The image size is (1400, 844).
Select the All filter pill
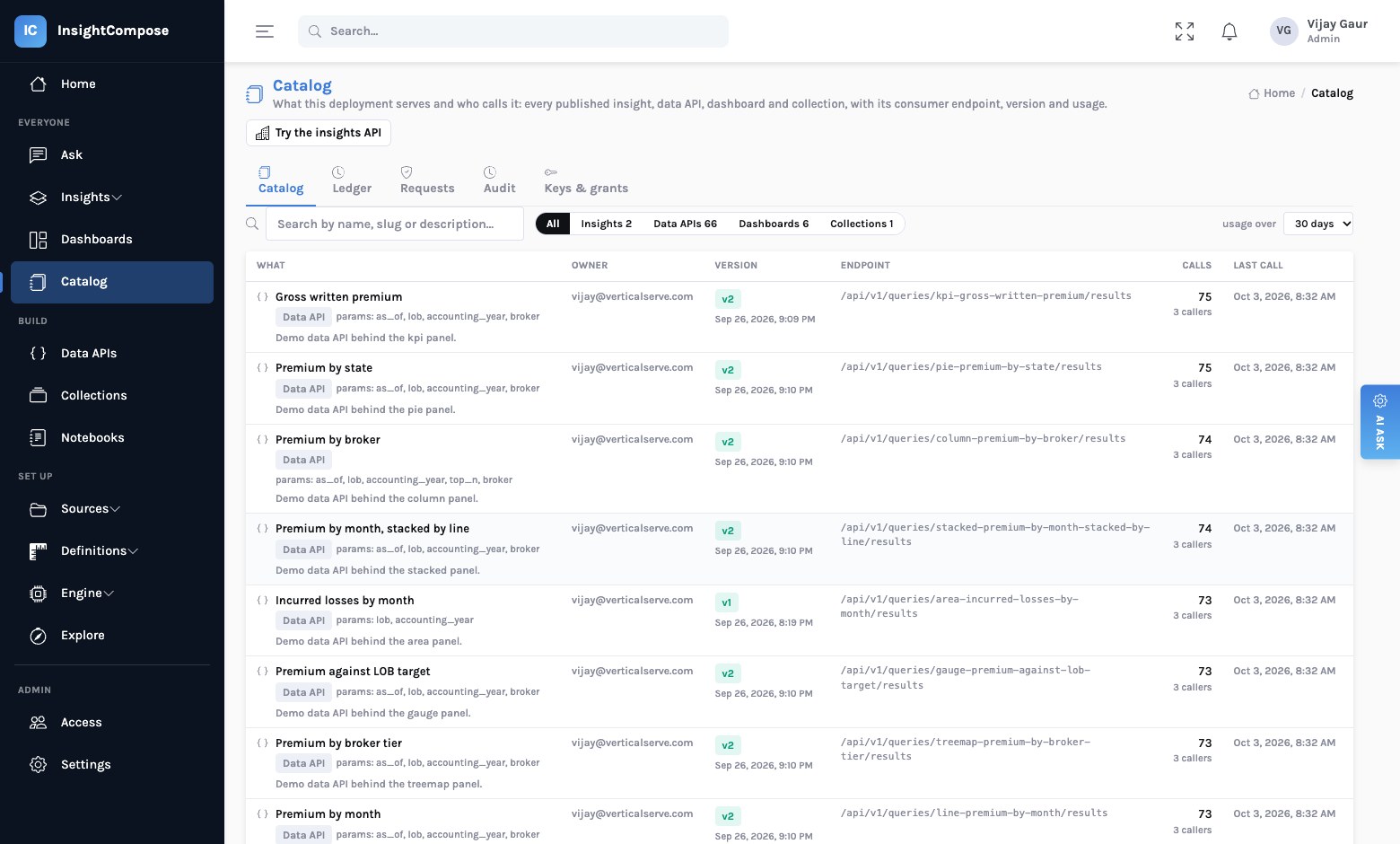pyautogui.click(x=553, y=224)
